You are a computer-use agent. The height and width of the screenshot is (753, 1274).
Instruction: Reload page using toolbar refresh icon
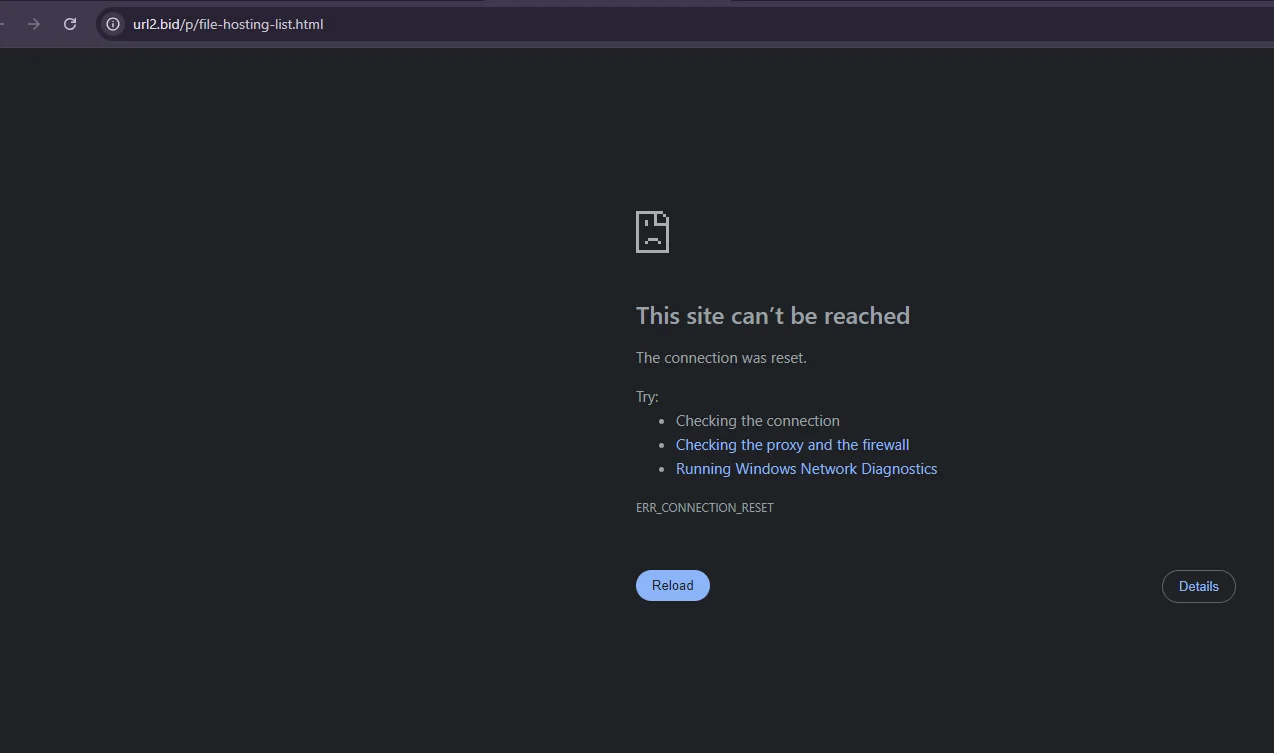point(70,24)
